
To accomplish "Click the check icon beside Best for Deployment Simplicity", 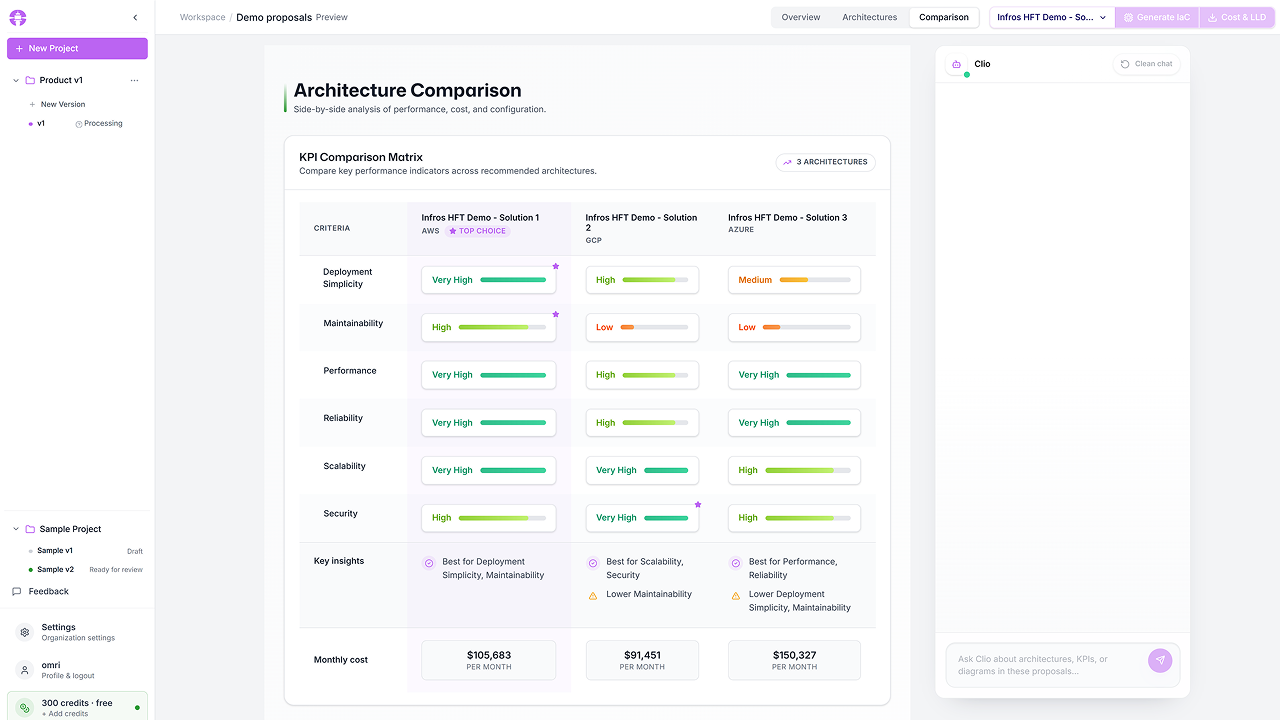I will [x=429, y=563].
